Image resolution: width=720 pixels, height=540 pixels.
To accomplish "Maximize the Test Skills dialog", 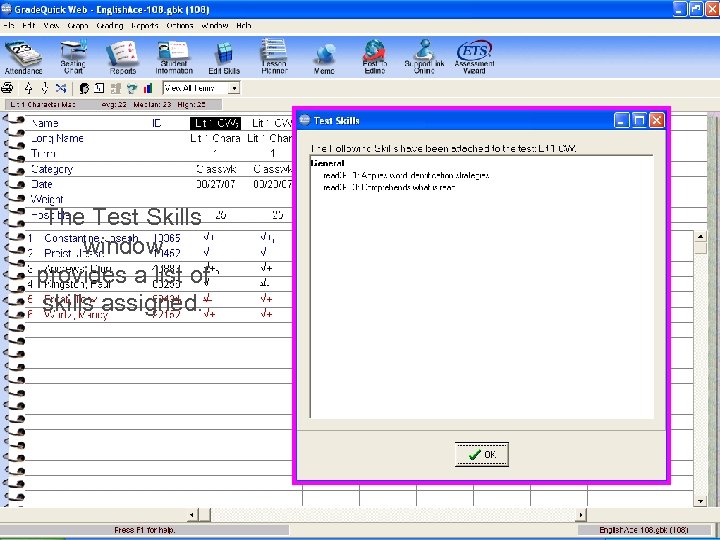I will click(639, 120).
